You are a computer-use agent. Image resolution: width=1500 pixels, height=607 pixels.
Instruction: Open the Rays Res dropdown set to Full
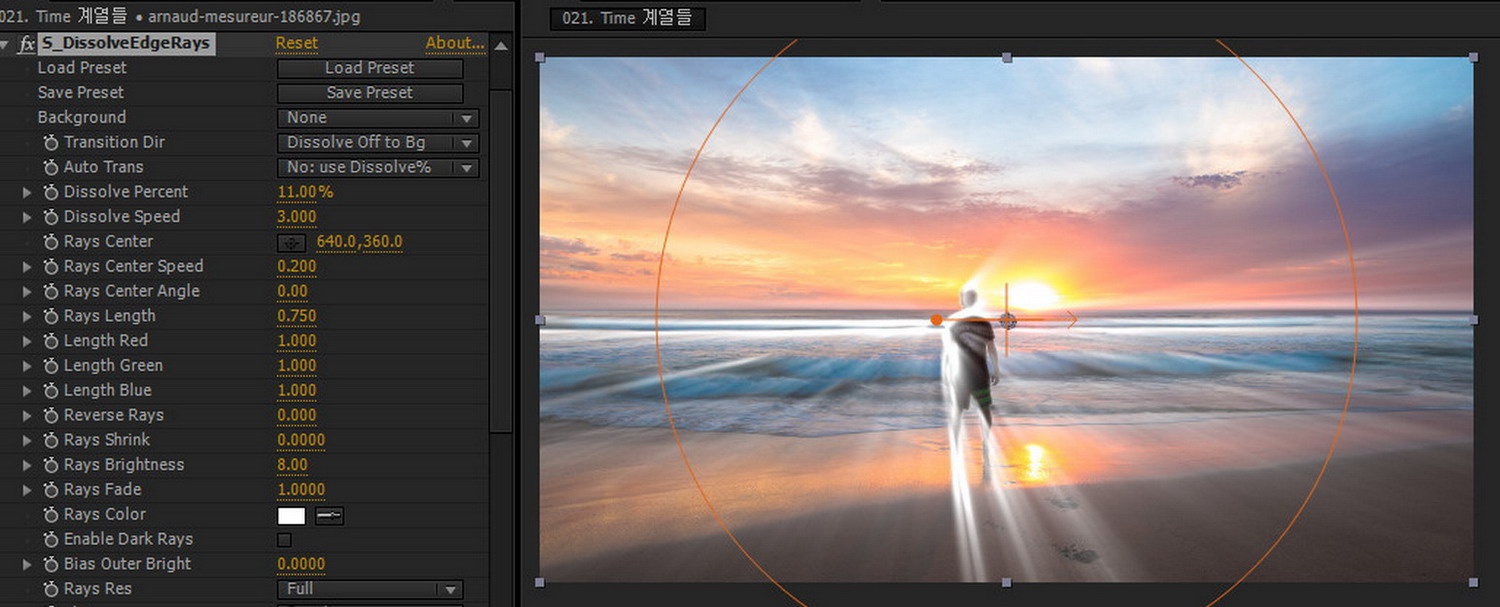369,589
